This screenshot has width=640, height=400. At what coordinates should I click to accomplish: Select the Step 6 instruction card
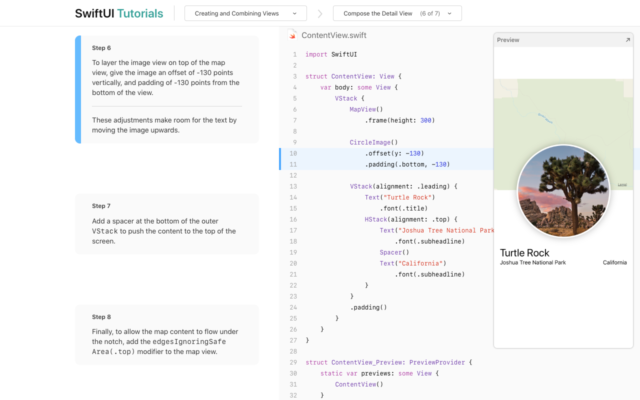(167, 89)
